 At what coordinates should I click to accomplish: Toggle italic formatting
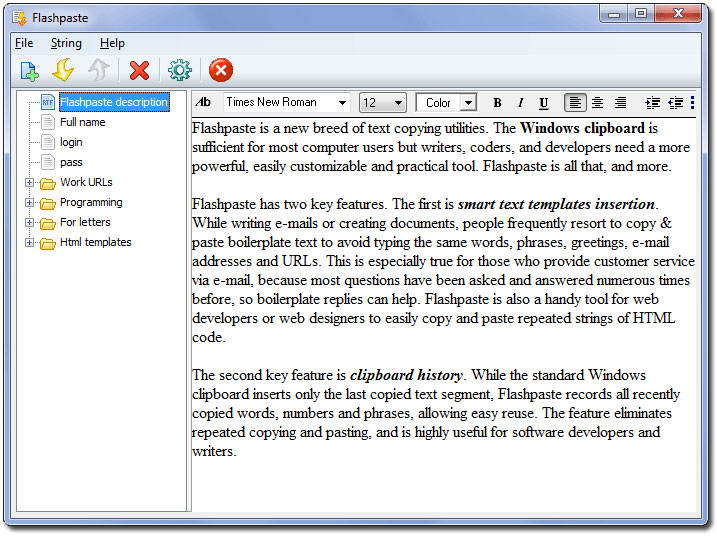pyautogui.click(x=520, y=103)
